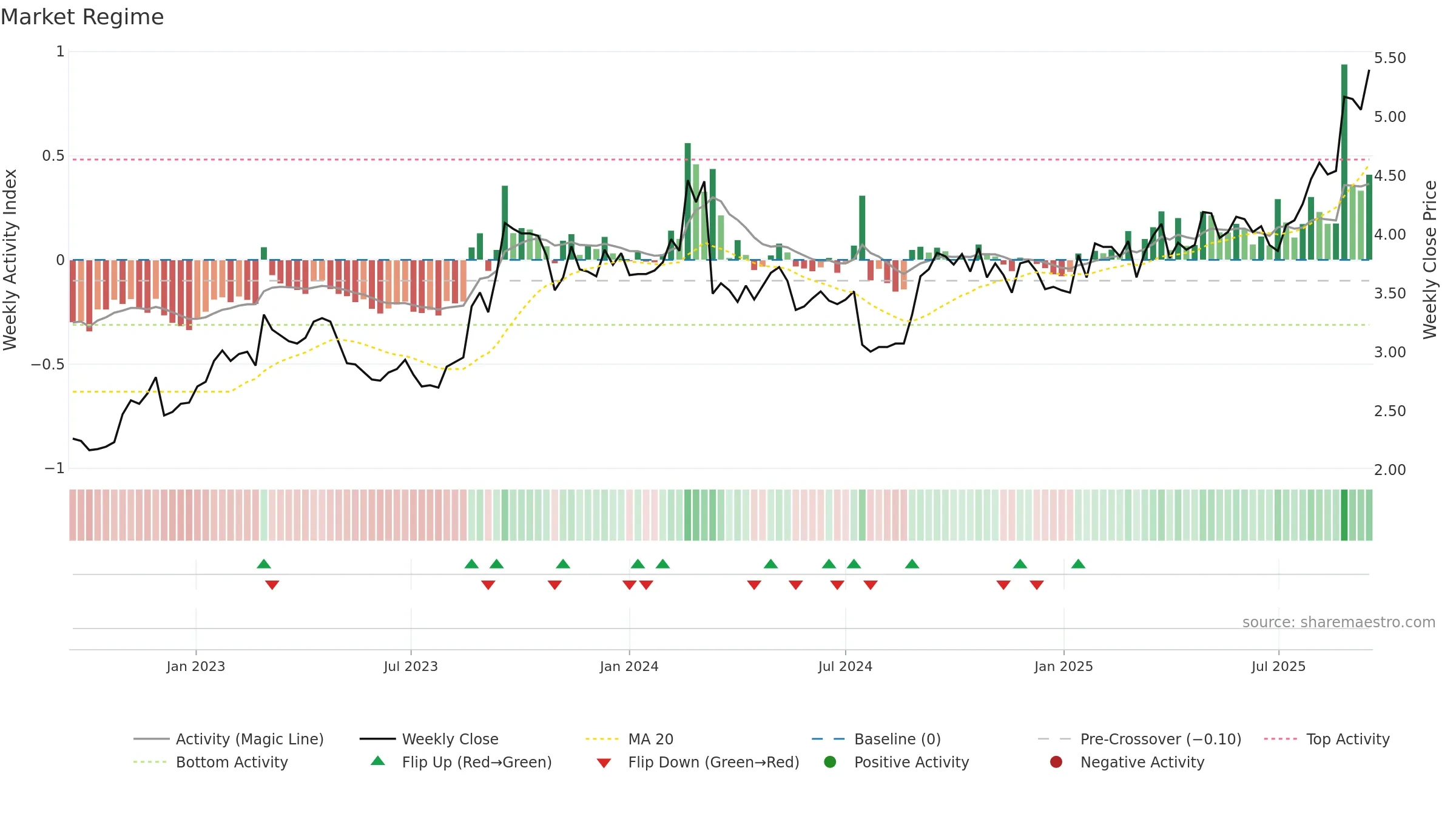Click the −0.5 activity axis tick label
The width and height of the screenshot is (1456, 819).
[x=48, y=364]
